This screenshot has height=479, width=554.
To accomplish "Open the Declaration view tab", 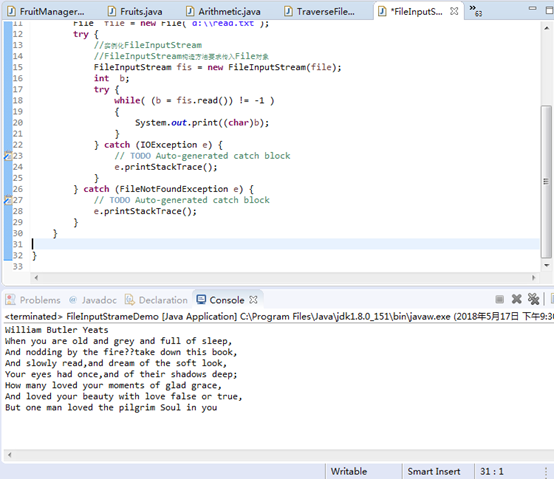I will (x=157, y=300).
